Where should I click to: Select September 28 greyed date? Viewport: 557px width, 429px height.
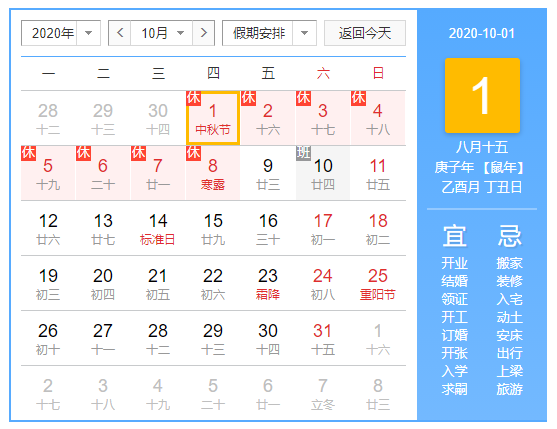(48, 118)
